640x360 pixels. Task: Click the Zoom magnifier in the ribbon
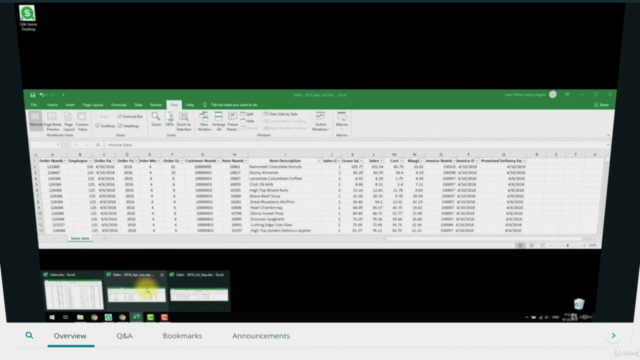156,119
